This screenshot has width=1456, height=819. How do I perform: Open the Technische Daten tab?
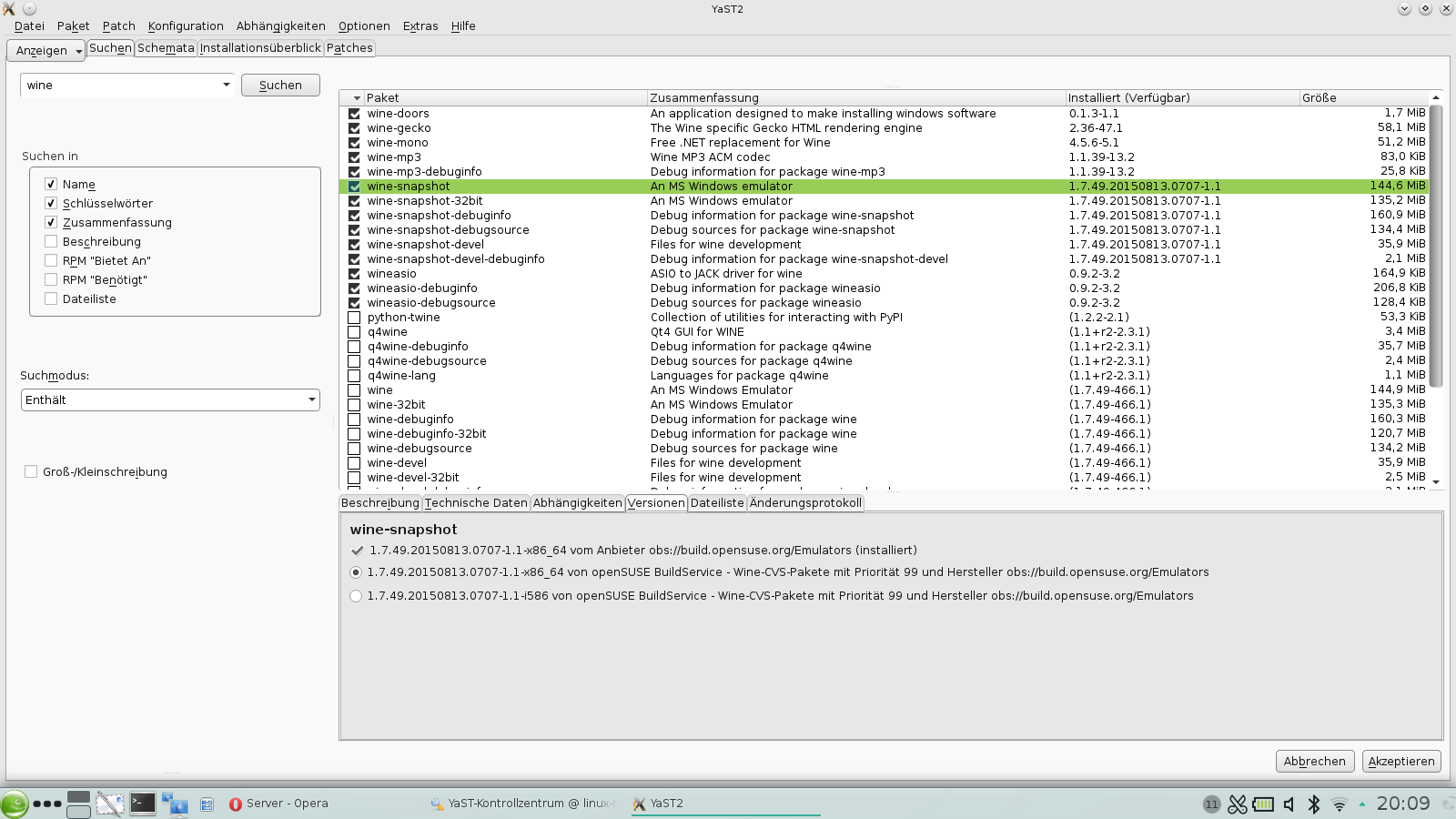click(x=476, y=502)
